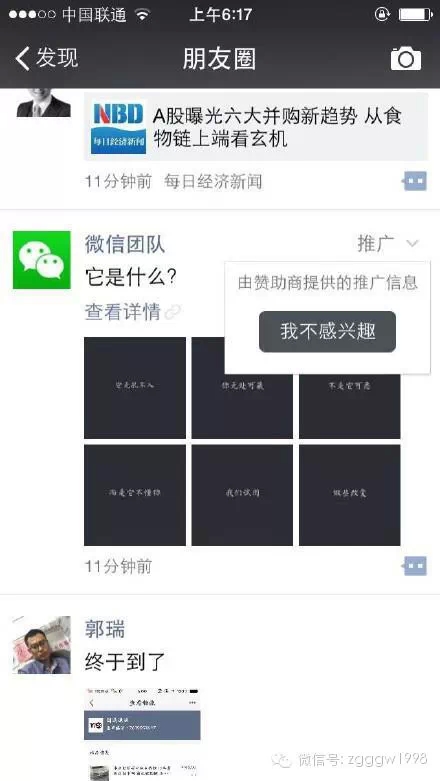Go back to 发现 page
This screenshot has width=440, height=781.
point(47,58)
